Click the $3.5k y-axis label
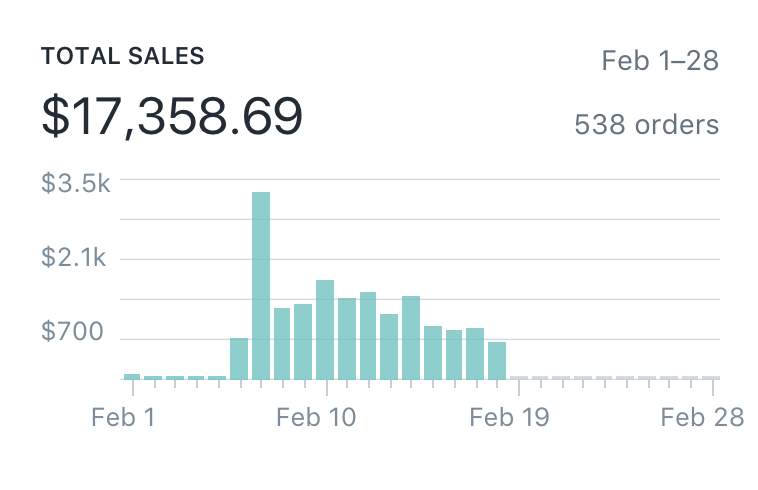Image resolution: width=758 pixels, height=490 pixels. tap(75, 183)
